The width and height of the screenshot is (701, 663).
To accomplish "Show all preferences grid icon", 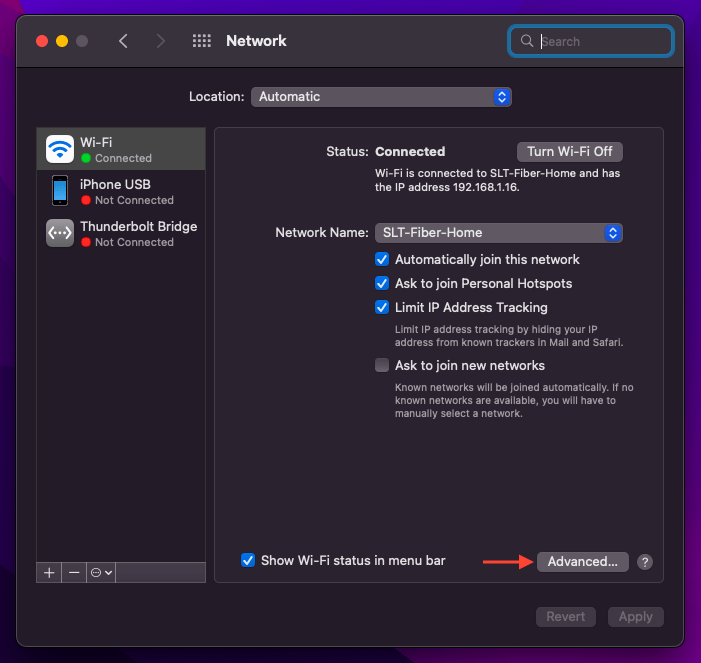I will point(202,41).
